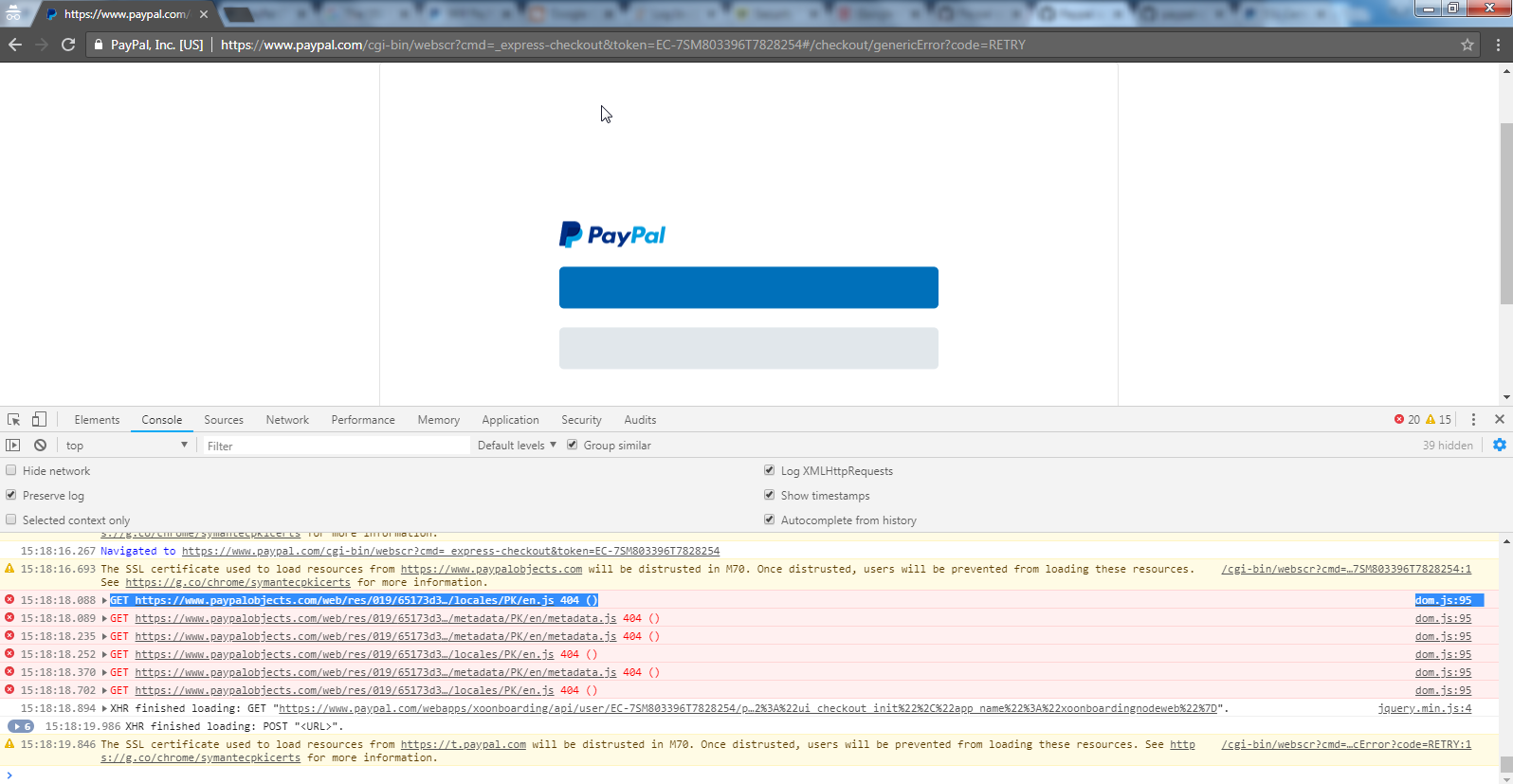Viewport: 1513px width, 784px height.
Task: Select the Console tab
Action: coord(162,419)
